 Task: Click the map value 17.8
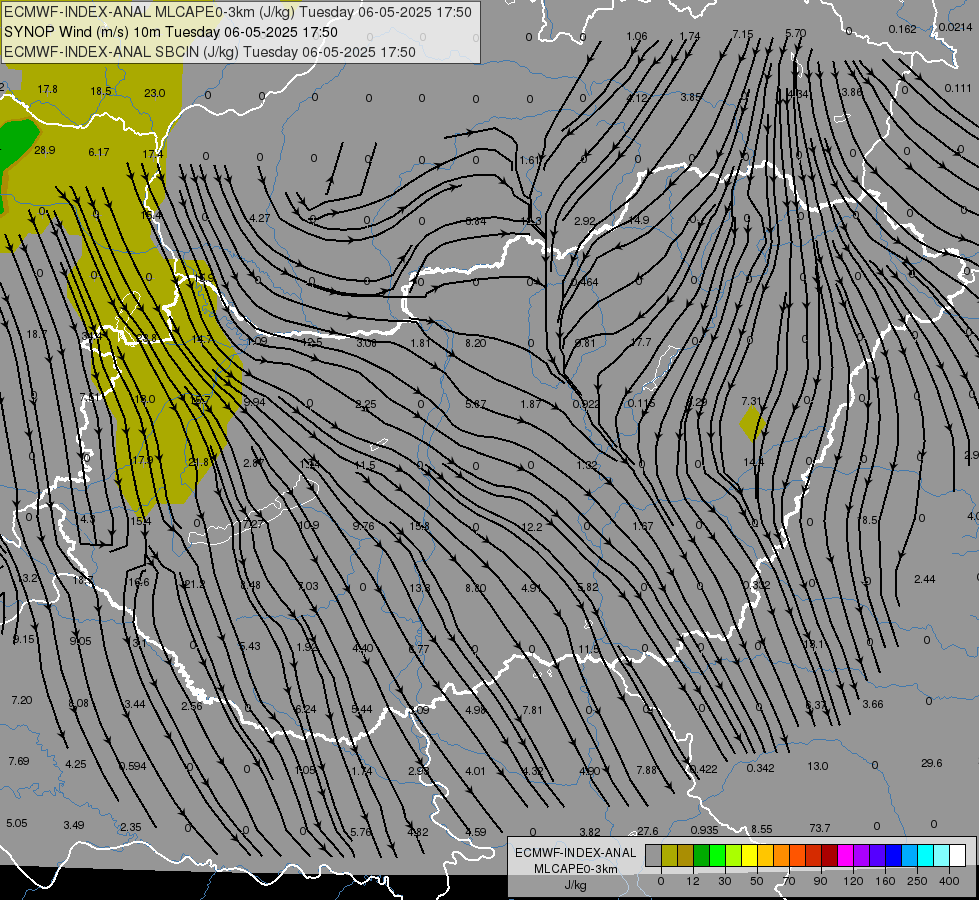coord(47,89)
